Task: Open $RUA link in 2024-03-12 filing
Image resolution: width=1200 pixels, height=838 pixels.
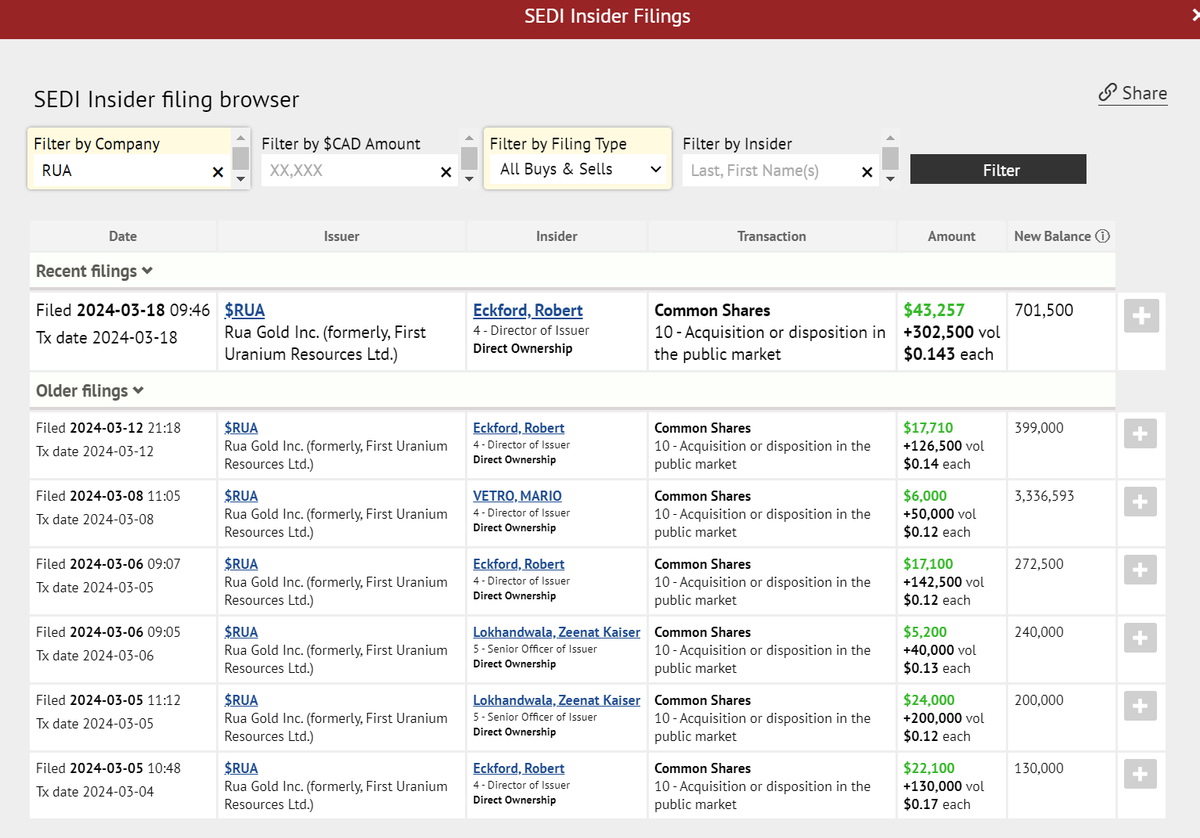Action: (x=241, y=428)
